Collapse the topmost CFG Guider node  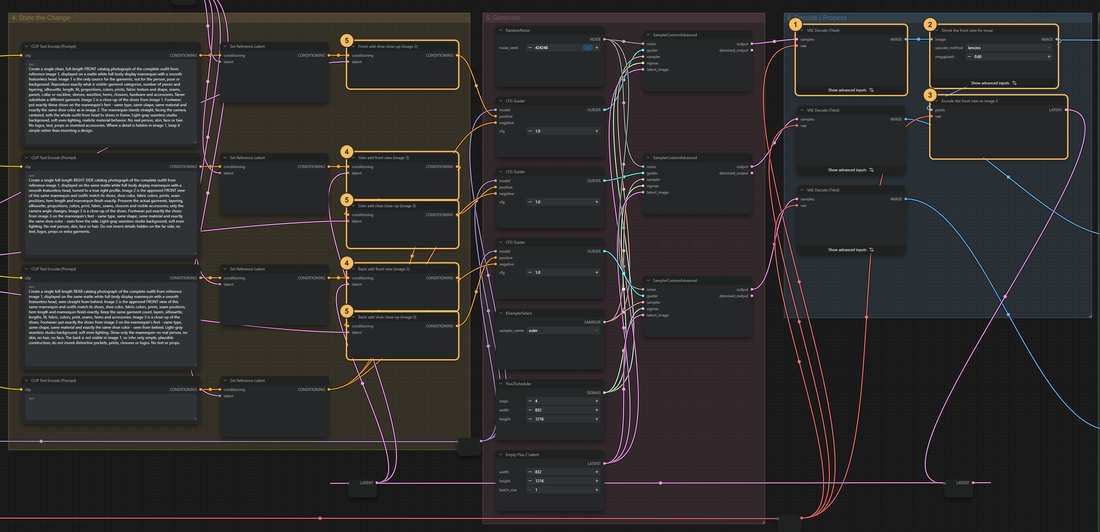coord(502,101)
